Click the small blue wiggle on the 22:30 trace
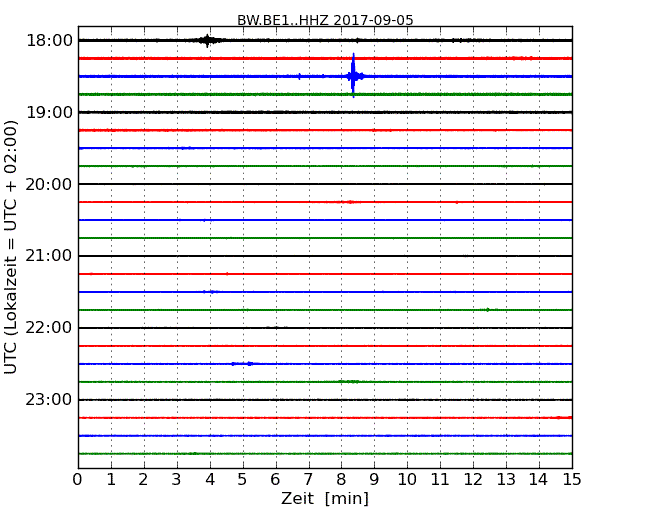The image size is (650, 520). pyautogui.click(x=245, y=364)
